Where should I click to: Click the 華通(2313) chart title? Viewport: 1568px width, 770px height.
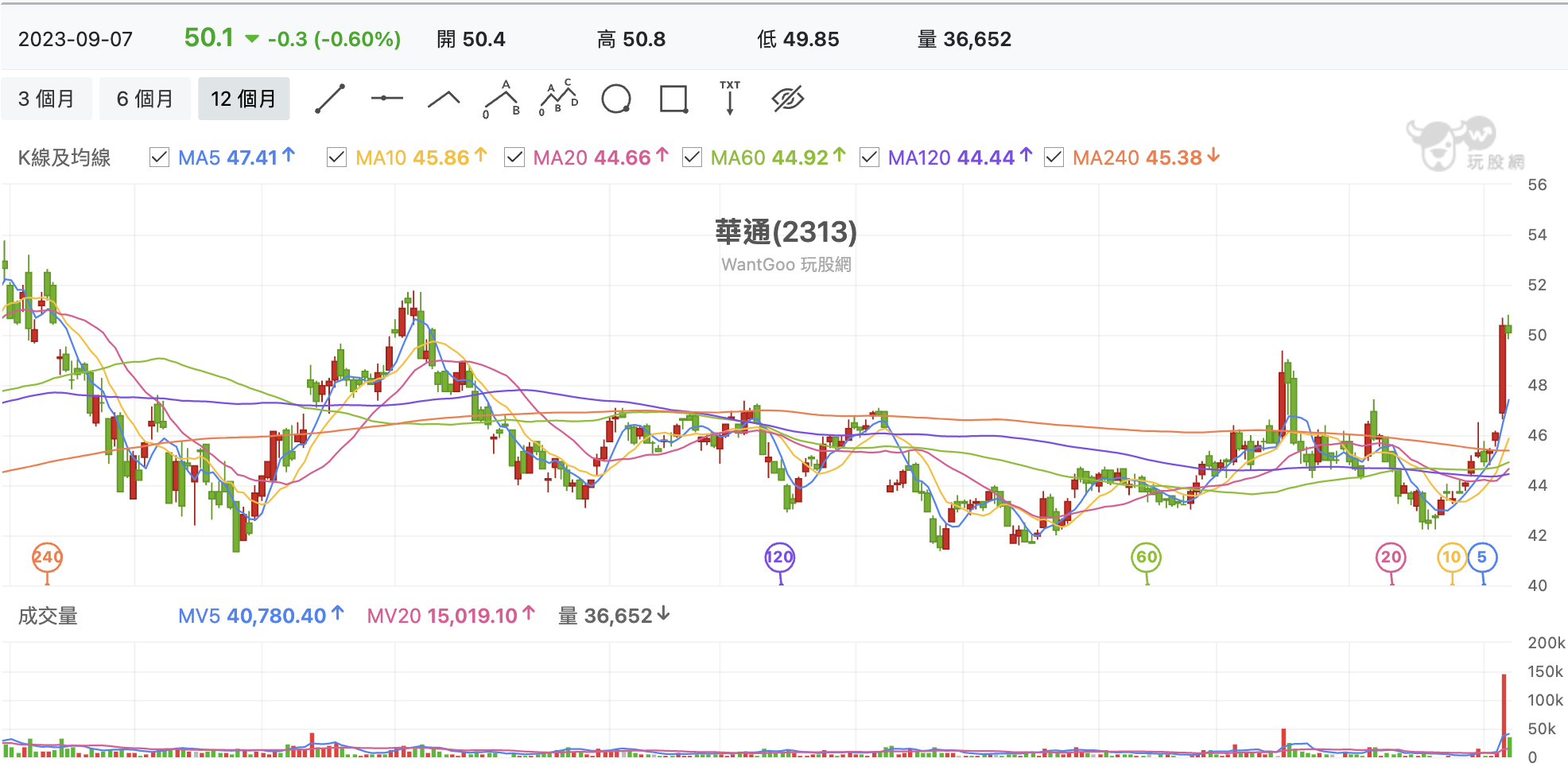tap(786, 232)
